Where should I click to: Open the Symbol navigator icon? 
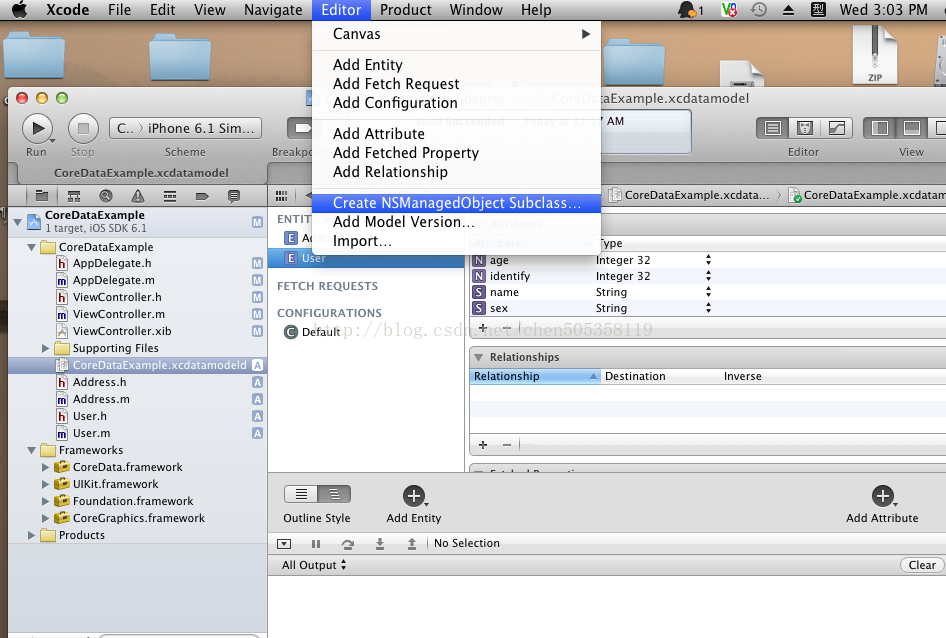coord(74,196)
